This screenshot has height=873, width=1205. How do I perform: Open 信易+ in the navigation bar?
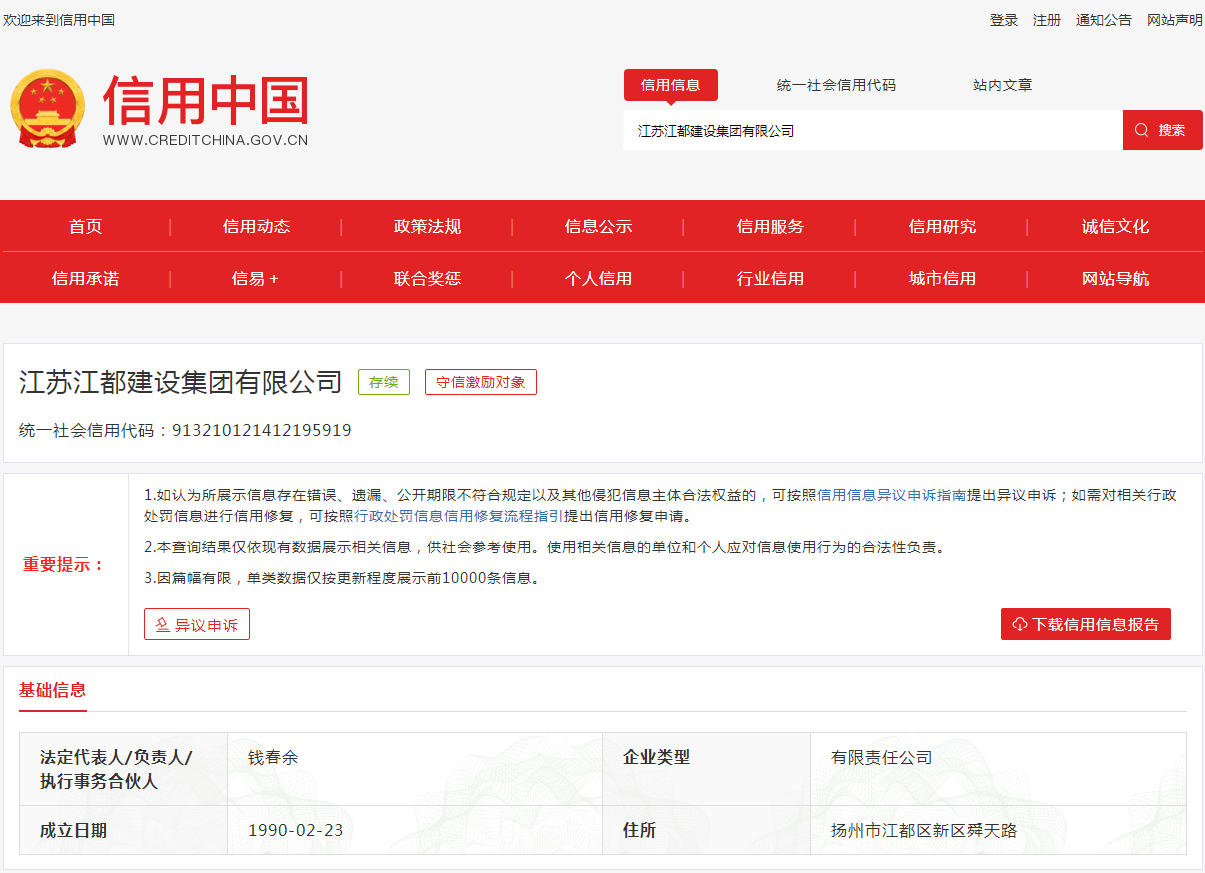click(255, 279)
